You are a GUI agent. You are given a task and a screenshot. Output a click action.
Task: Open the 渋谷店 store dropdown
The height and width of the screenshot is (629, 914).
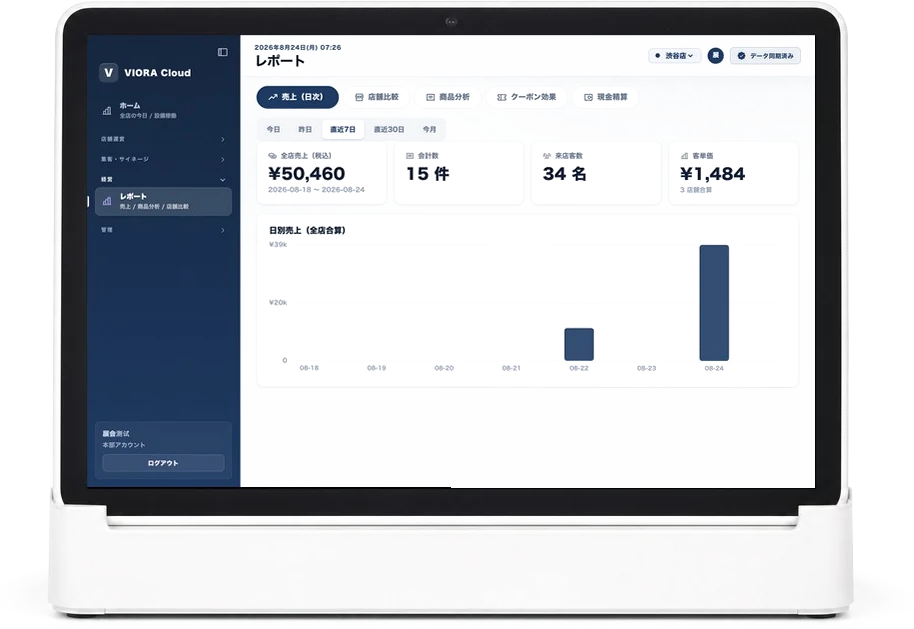point(674,56)
